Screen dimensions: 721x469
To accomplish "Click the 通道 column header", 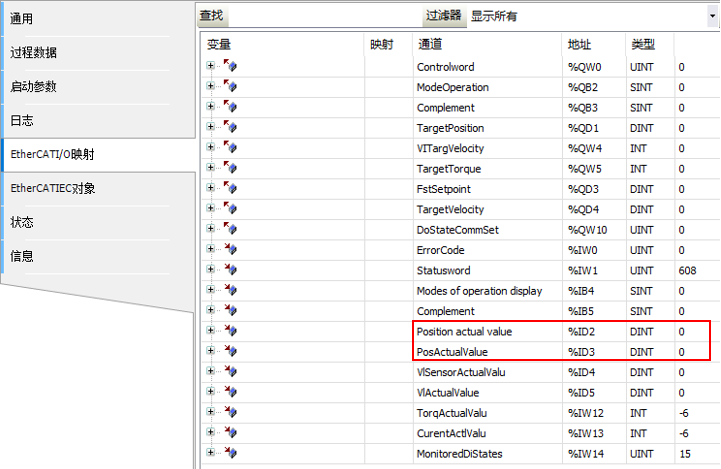I will click(487, 45).
